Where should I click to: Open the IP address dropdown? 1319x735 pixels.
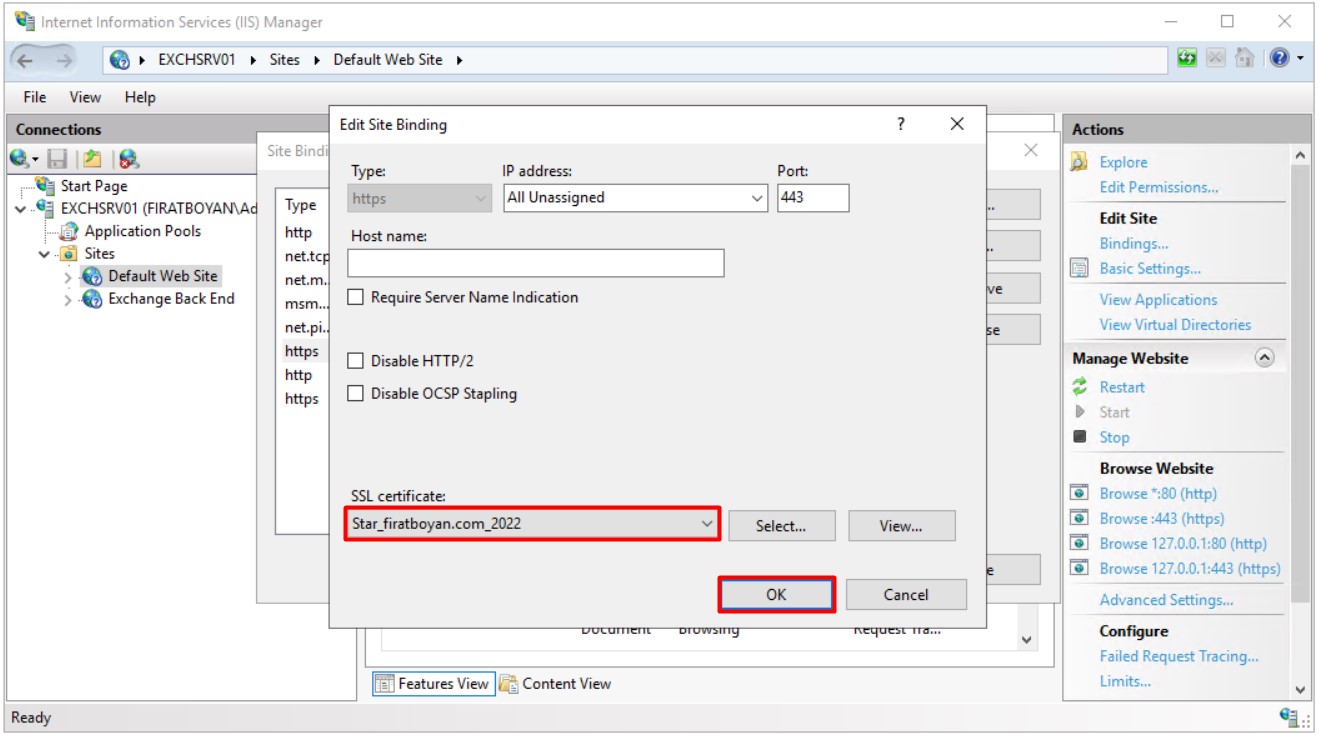tap(757, 198)
